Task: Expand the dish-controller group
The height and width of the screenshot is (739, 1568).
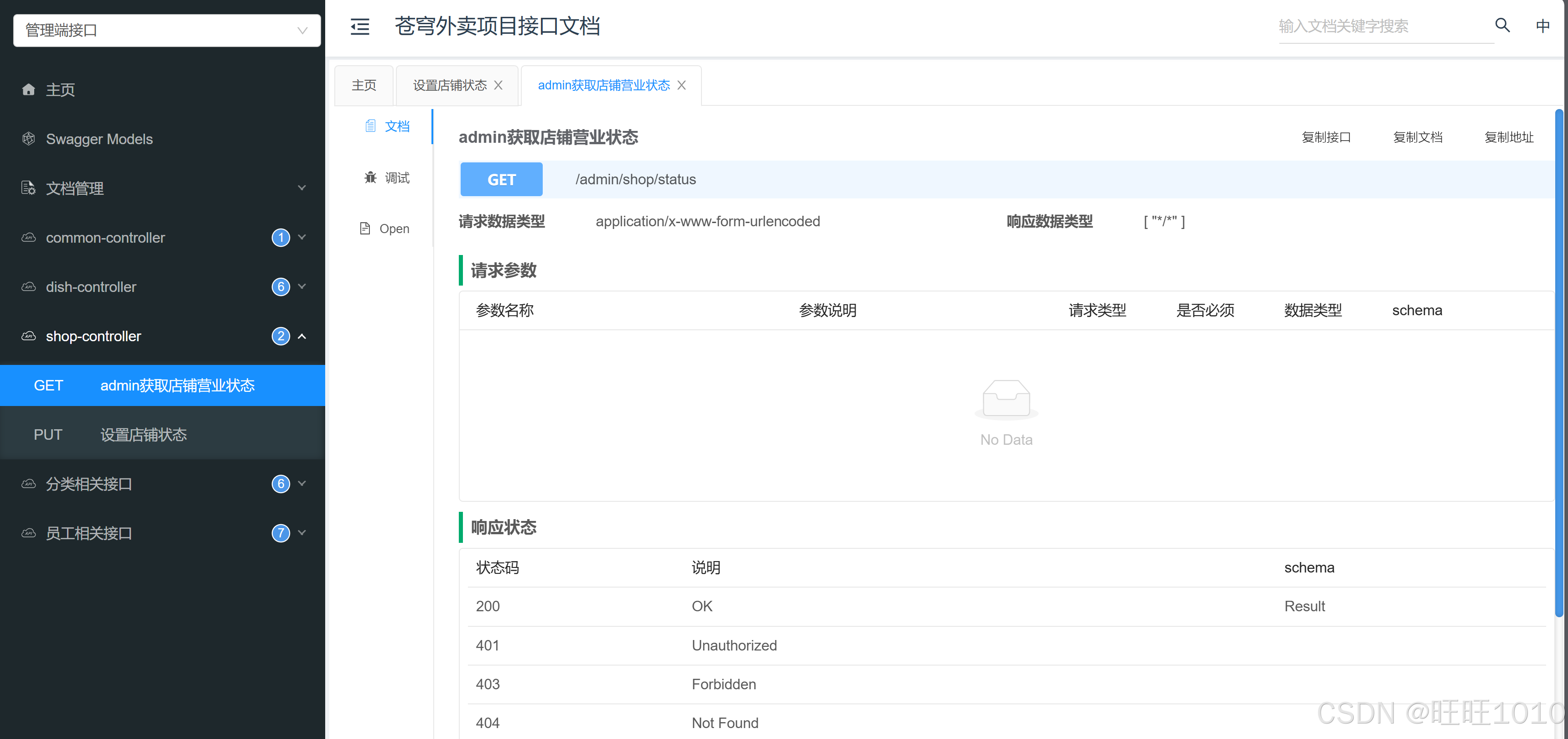Action: (x=301, y=287)
